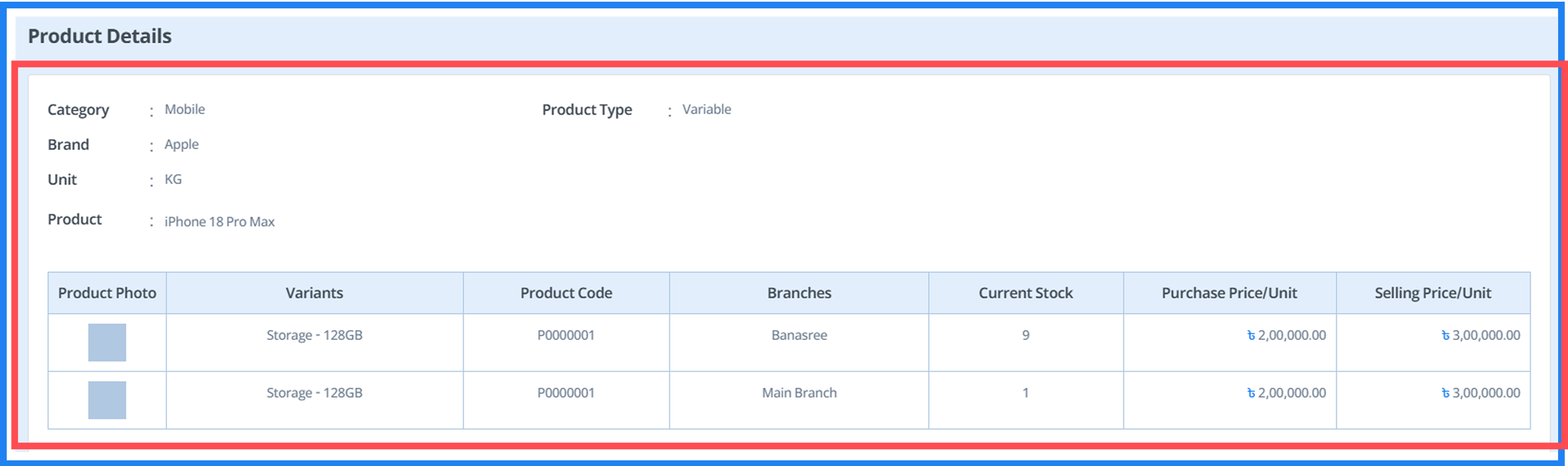1568x466 pixels.
Task: Click the Current Stock column header
Action: coord(1026,293)
